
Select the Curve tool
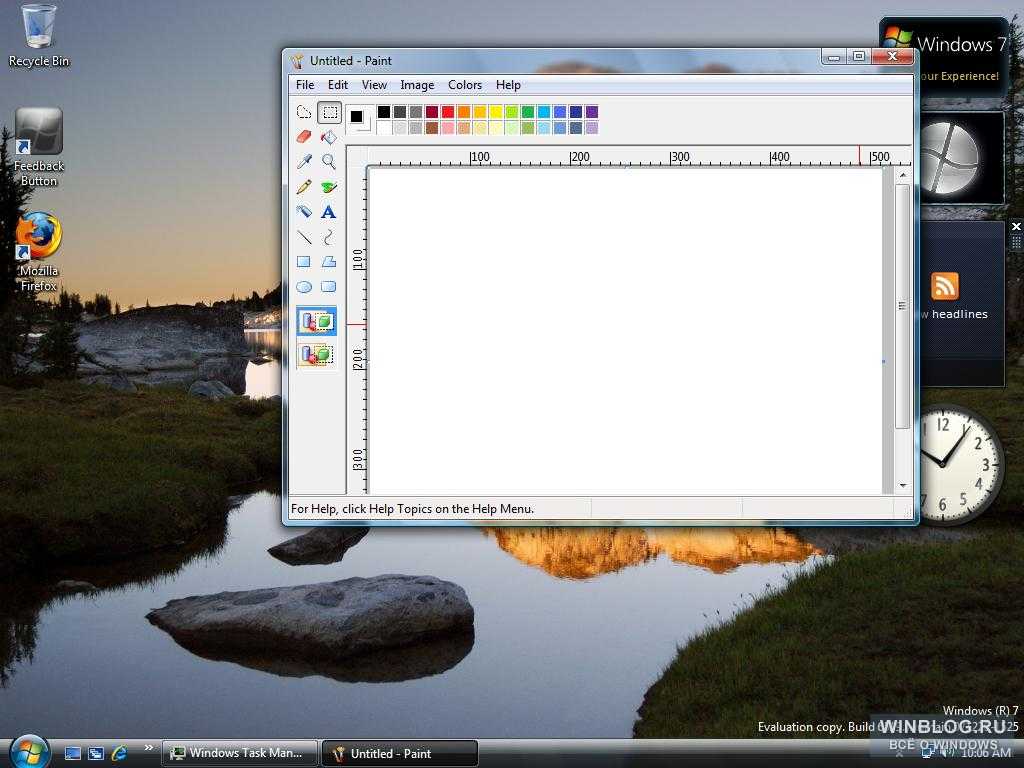click(329, 237)
